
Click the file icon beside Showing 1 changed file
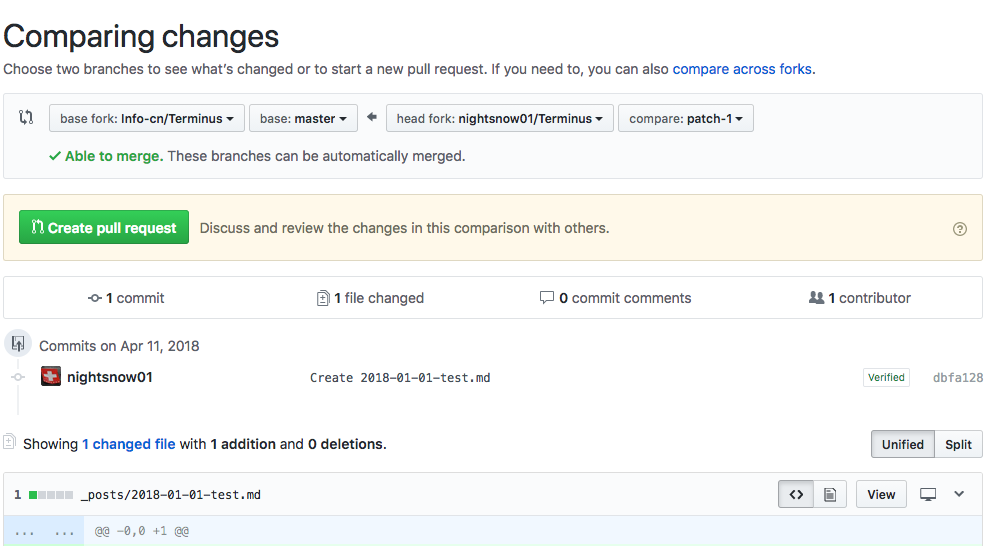[x=9, y=442]
